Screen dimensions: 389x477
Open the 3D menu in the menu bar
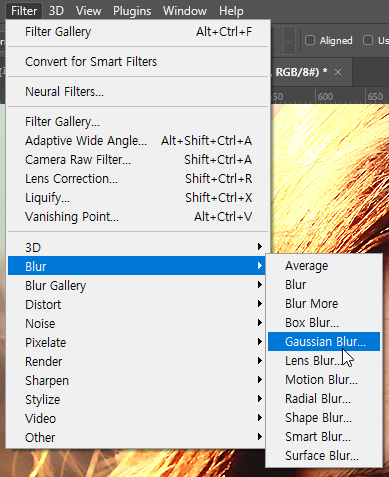tap(56, 11)
